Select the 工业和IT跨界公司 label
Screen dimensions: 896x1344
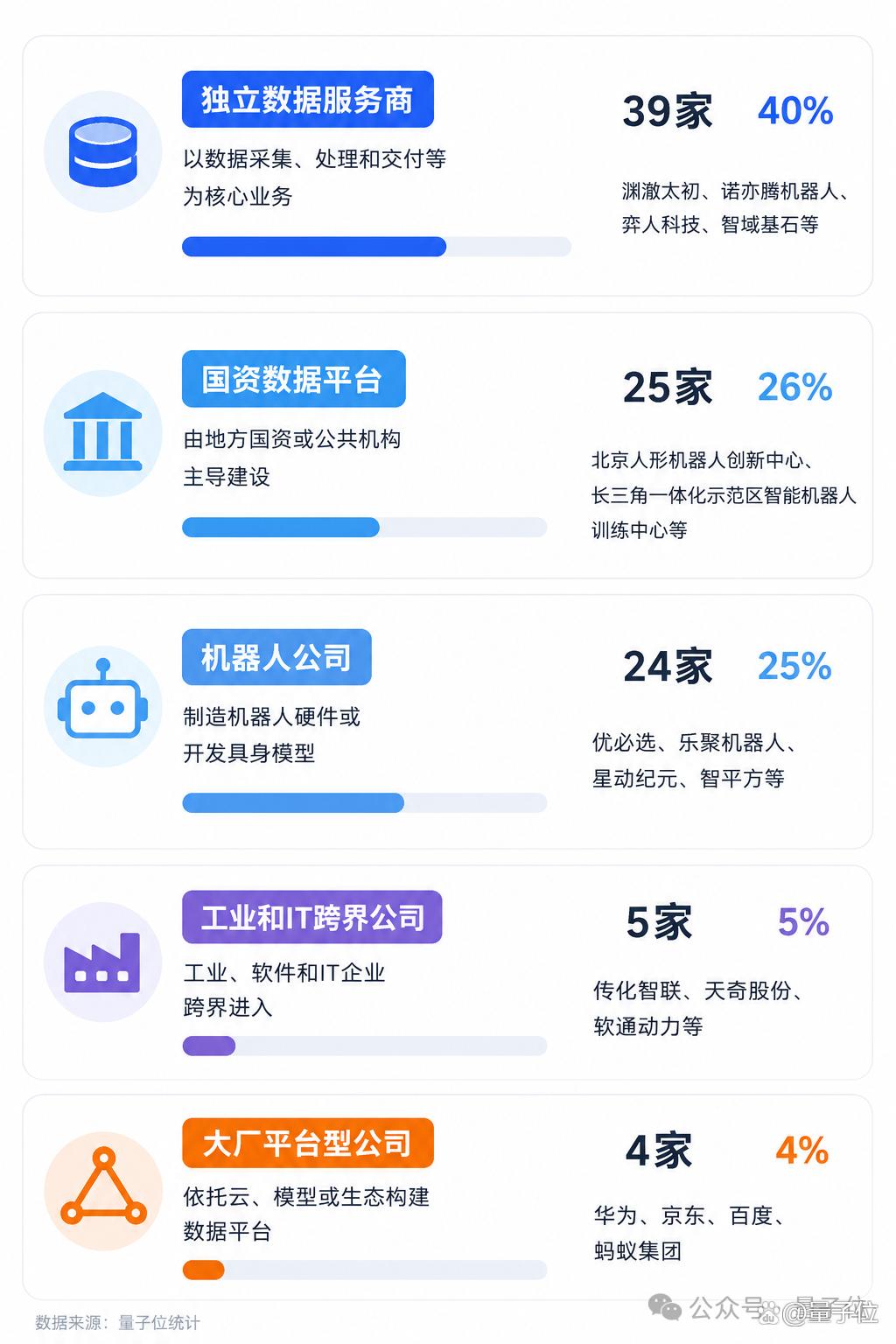point(312,917)
